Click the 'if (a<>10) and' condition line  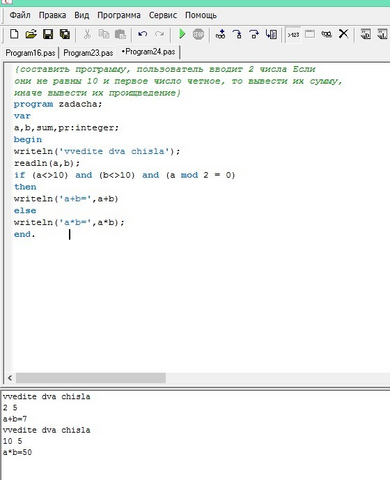coord(124,175)
